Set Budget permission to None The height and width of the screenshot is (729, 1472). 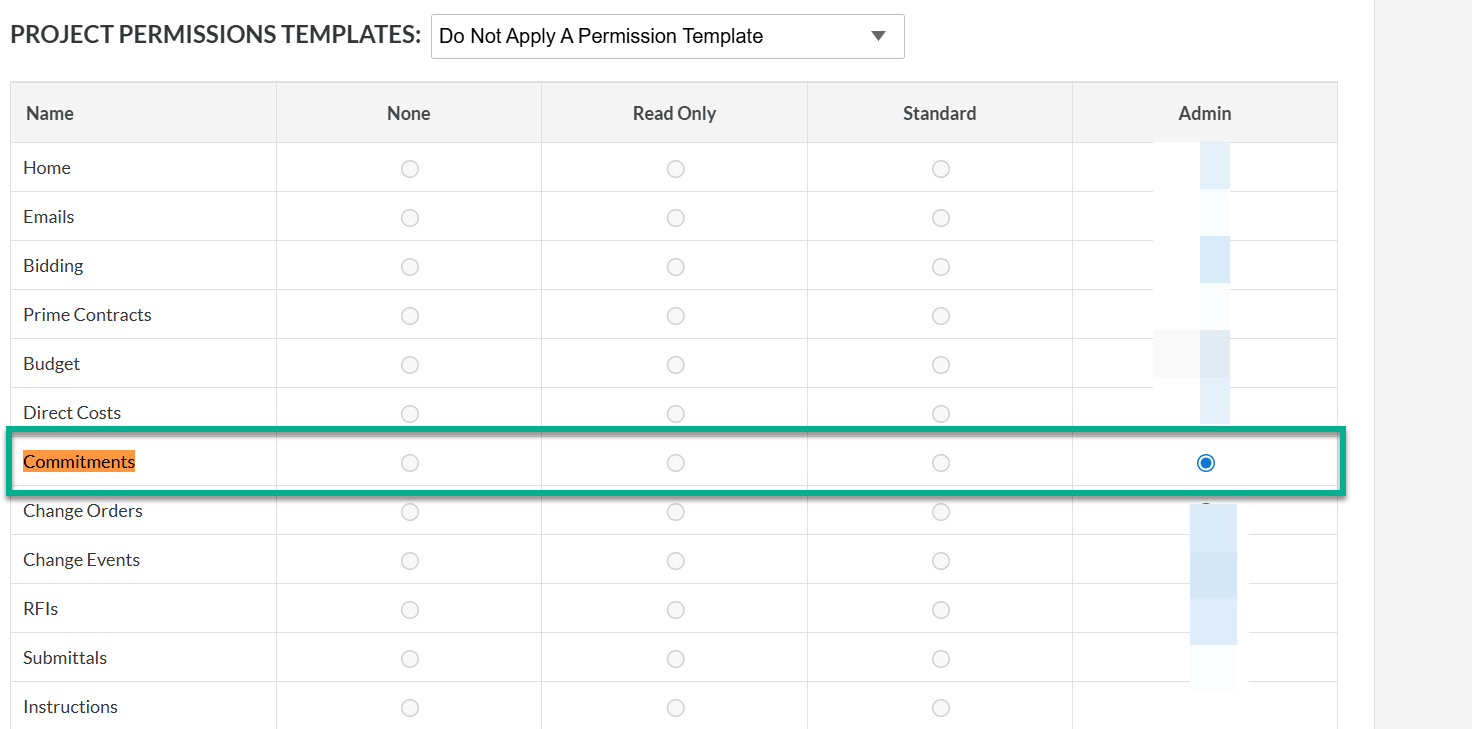click(x=410, y=365)
